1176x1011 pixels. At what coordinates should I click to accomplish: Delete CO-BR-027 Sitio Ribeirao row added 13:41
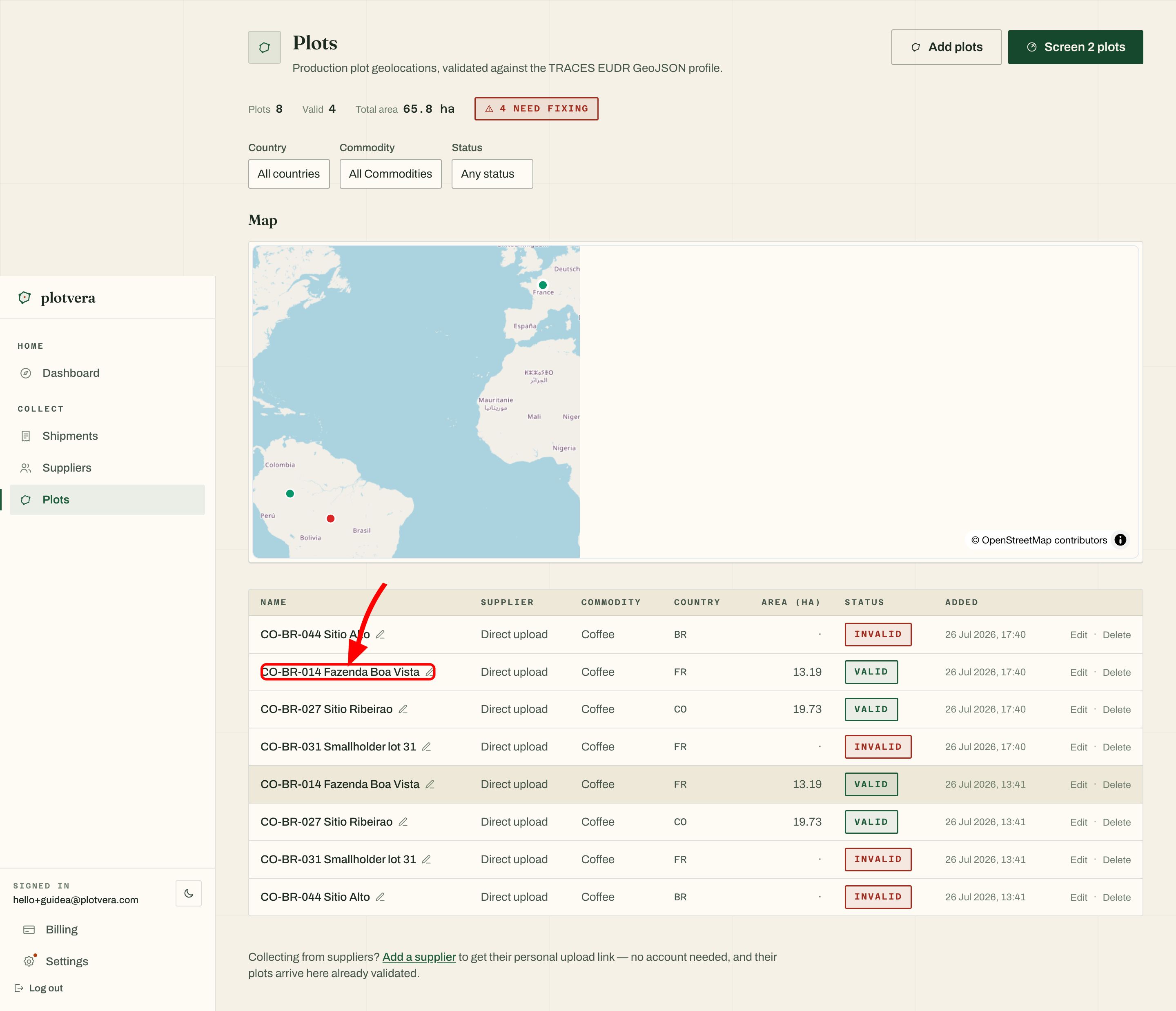pyautogui.click(x=1116, y=822)
